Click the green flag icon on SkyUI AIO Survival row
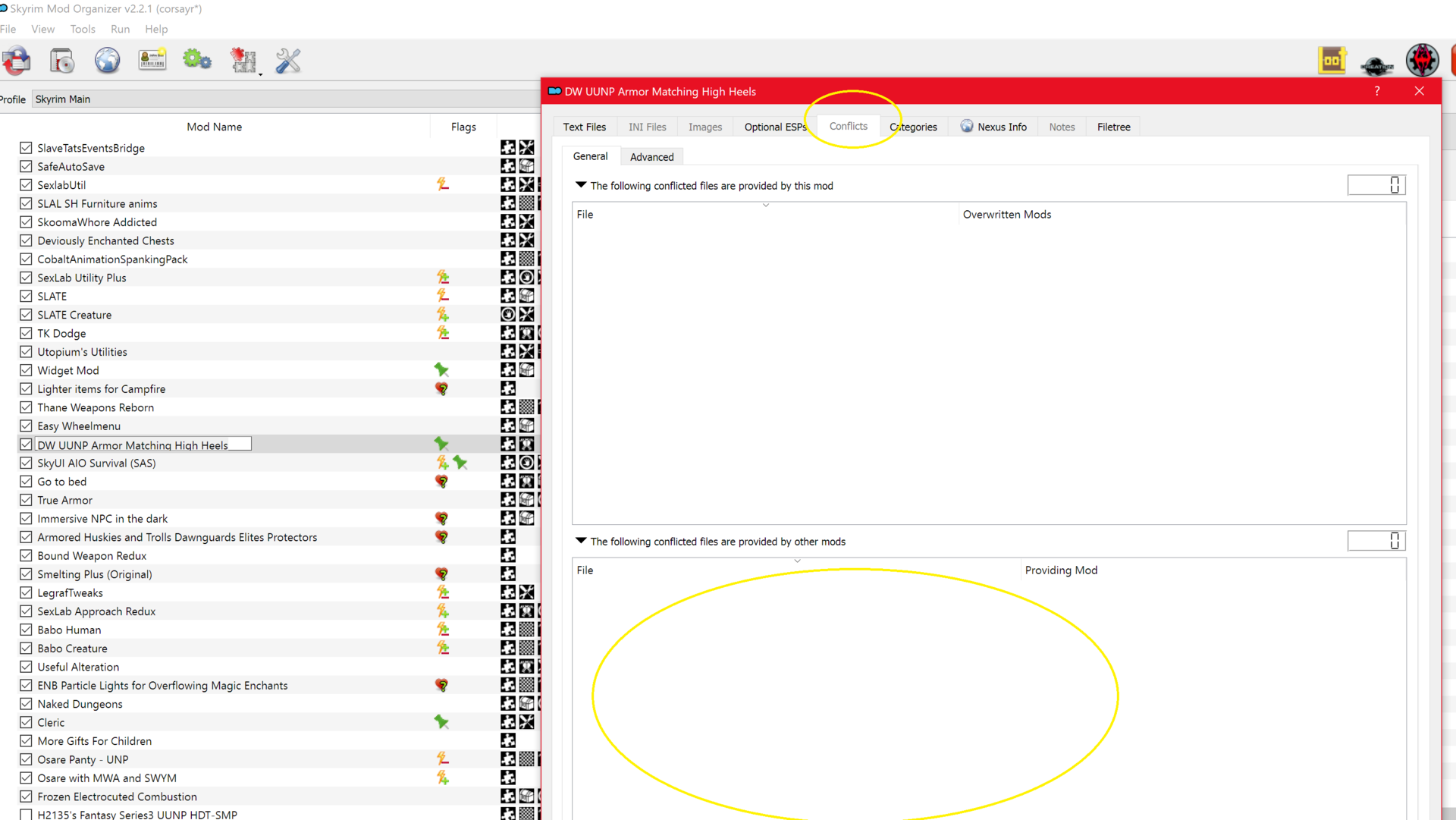 [460, 463]
